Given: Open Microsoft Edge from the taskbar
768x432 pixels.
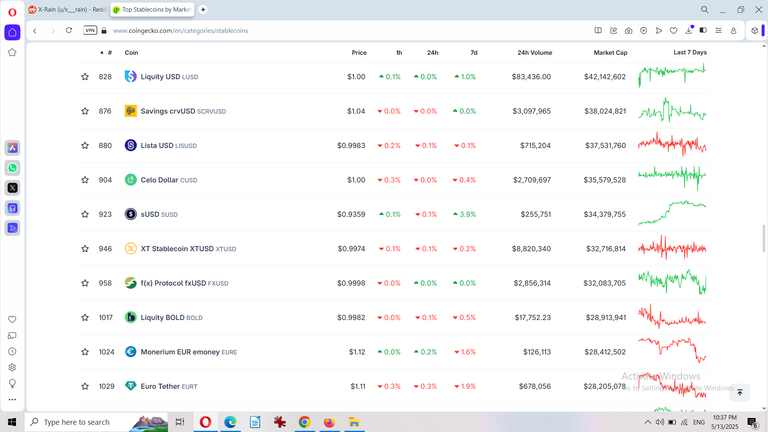Looking at the screenshot, I should (x=230, y=422).
